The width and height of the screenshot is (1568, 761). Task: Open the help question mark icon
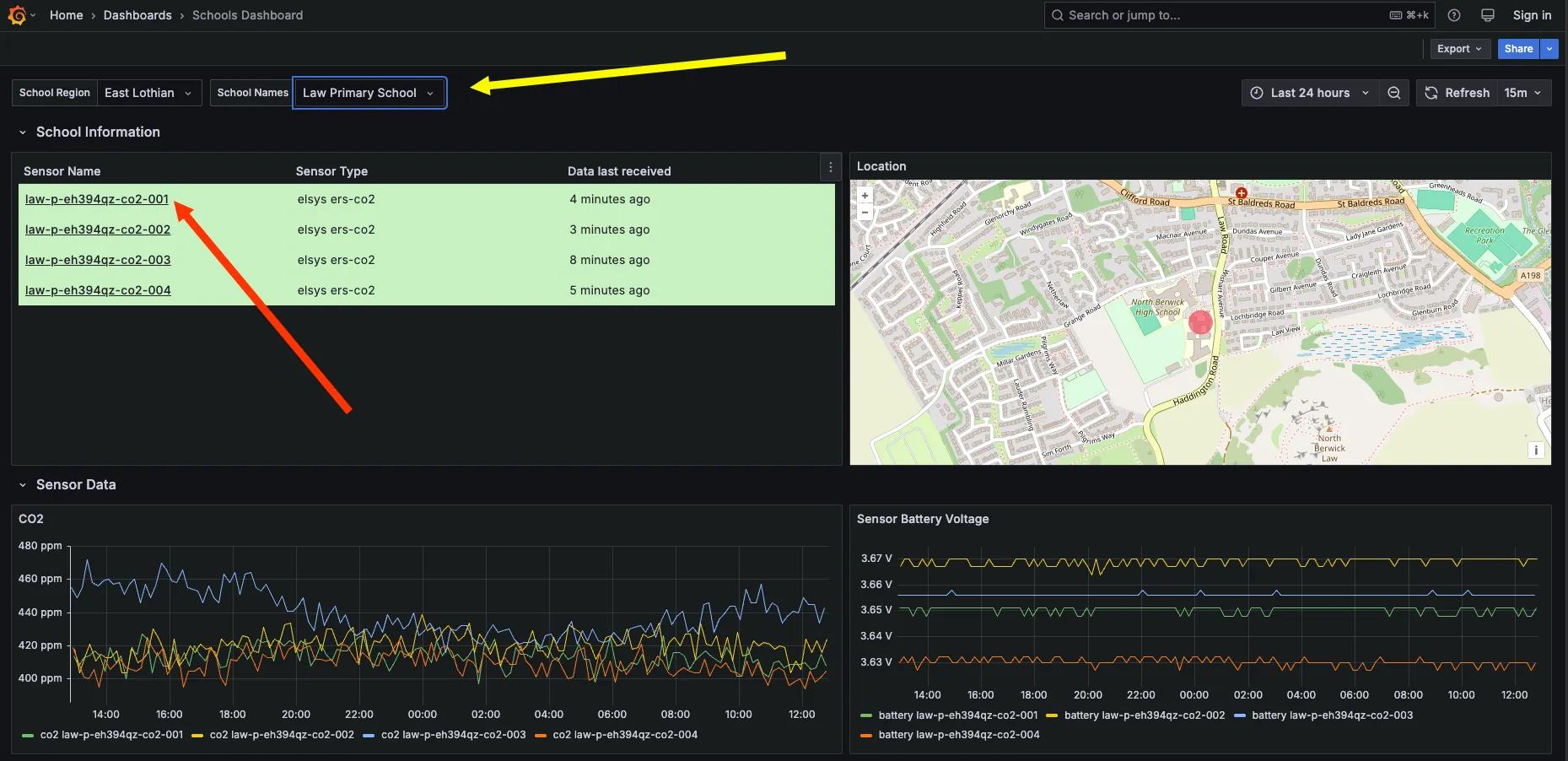tap(1454, 15)
